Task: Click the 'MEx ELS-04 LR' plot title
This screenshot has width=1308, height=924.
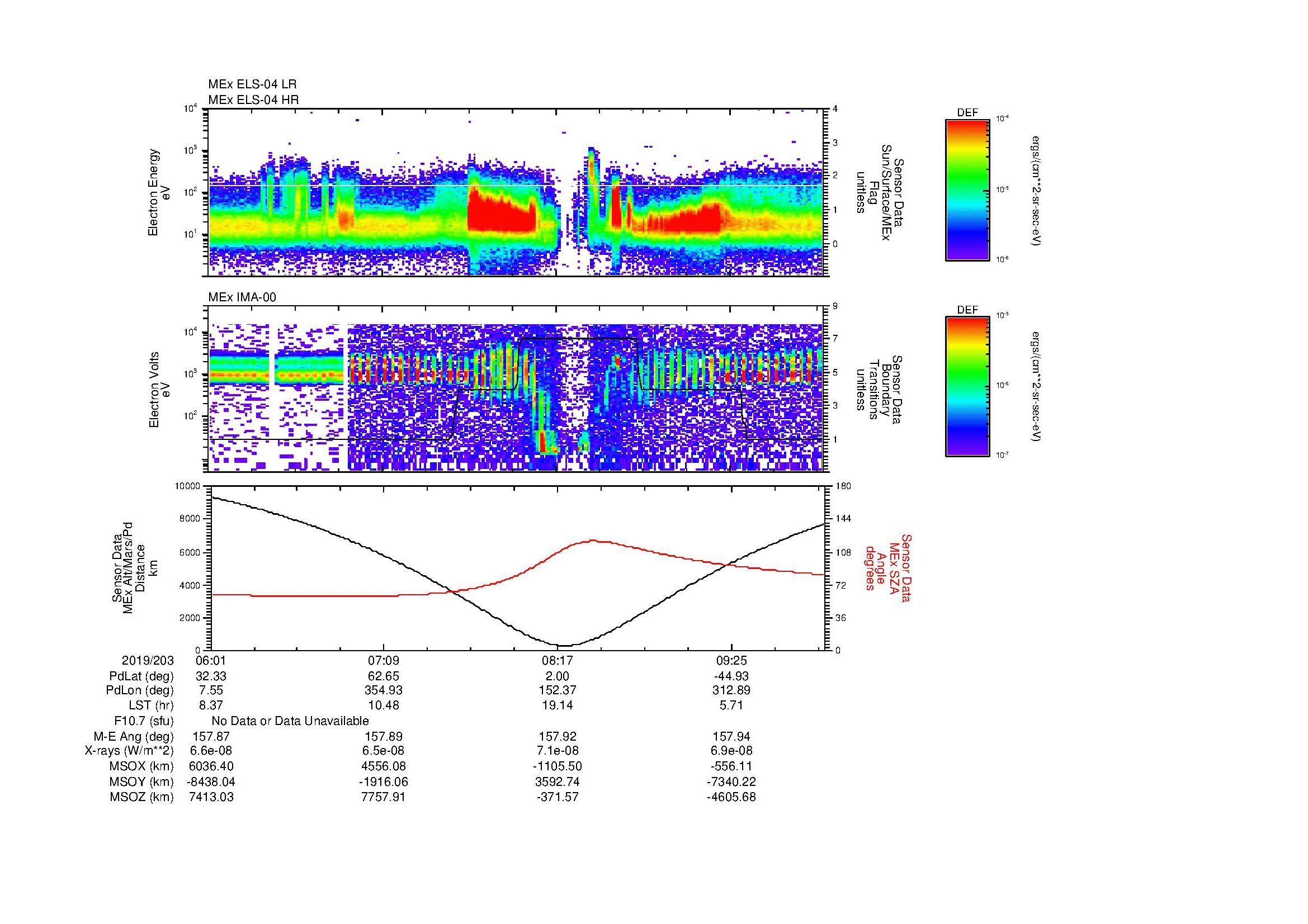Action: 252,84
